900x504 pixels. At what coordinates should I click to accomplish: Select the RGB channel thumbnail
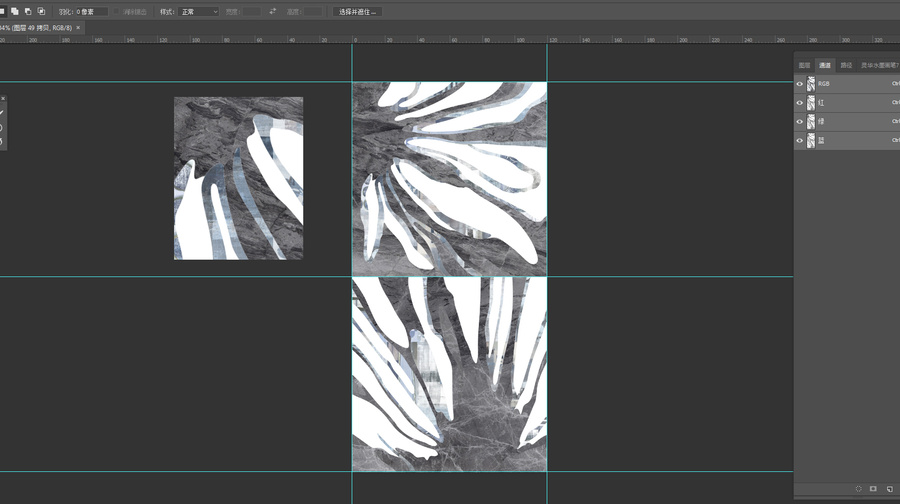810,84
